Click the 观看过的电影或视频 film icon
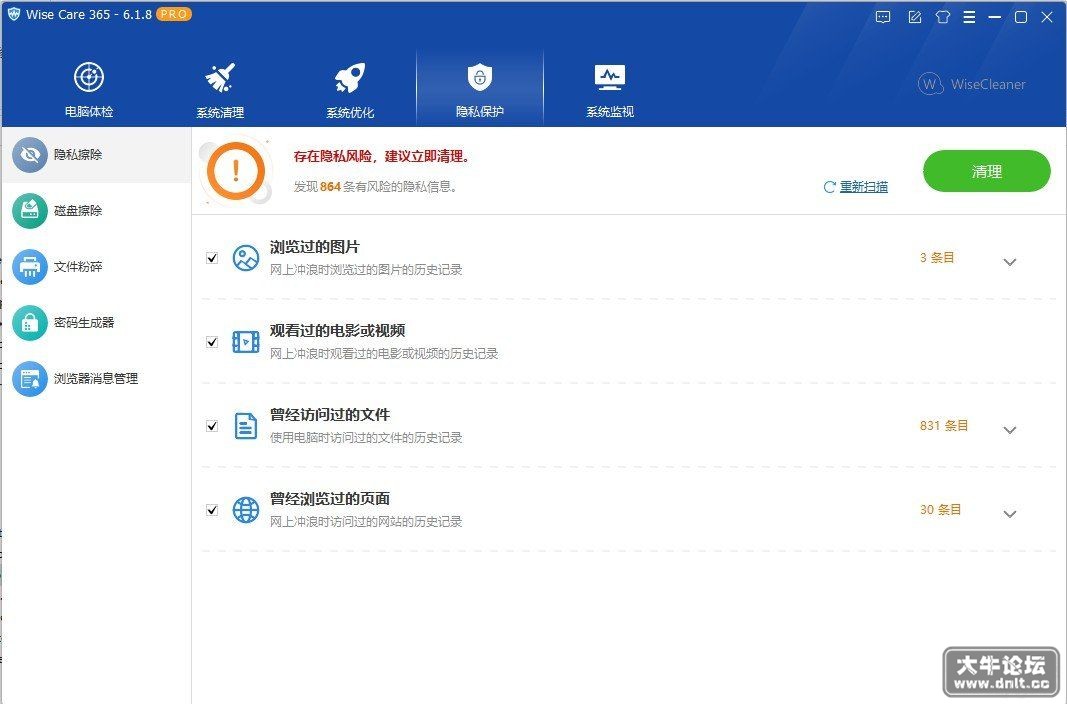This screenshot has height=704, width=1067. 246,341
